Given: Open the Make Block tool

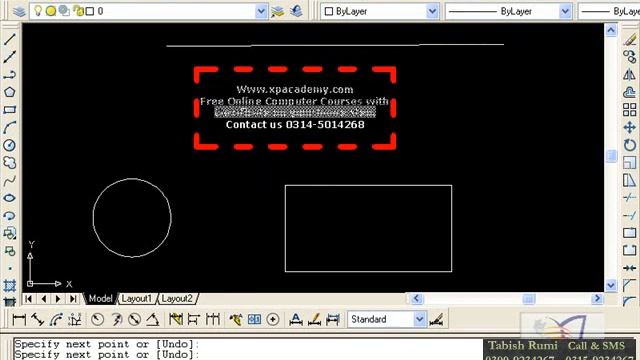Looking at the screenshot, I should pos(9,251).
